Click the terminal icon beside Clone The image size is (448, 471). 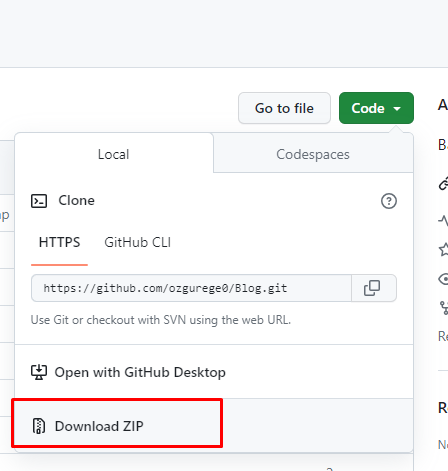point(39,201)
